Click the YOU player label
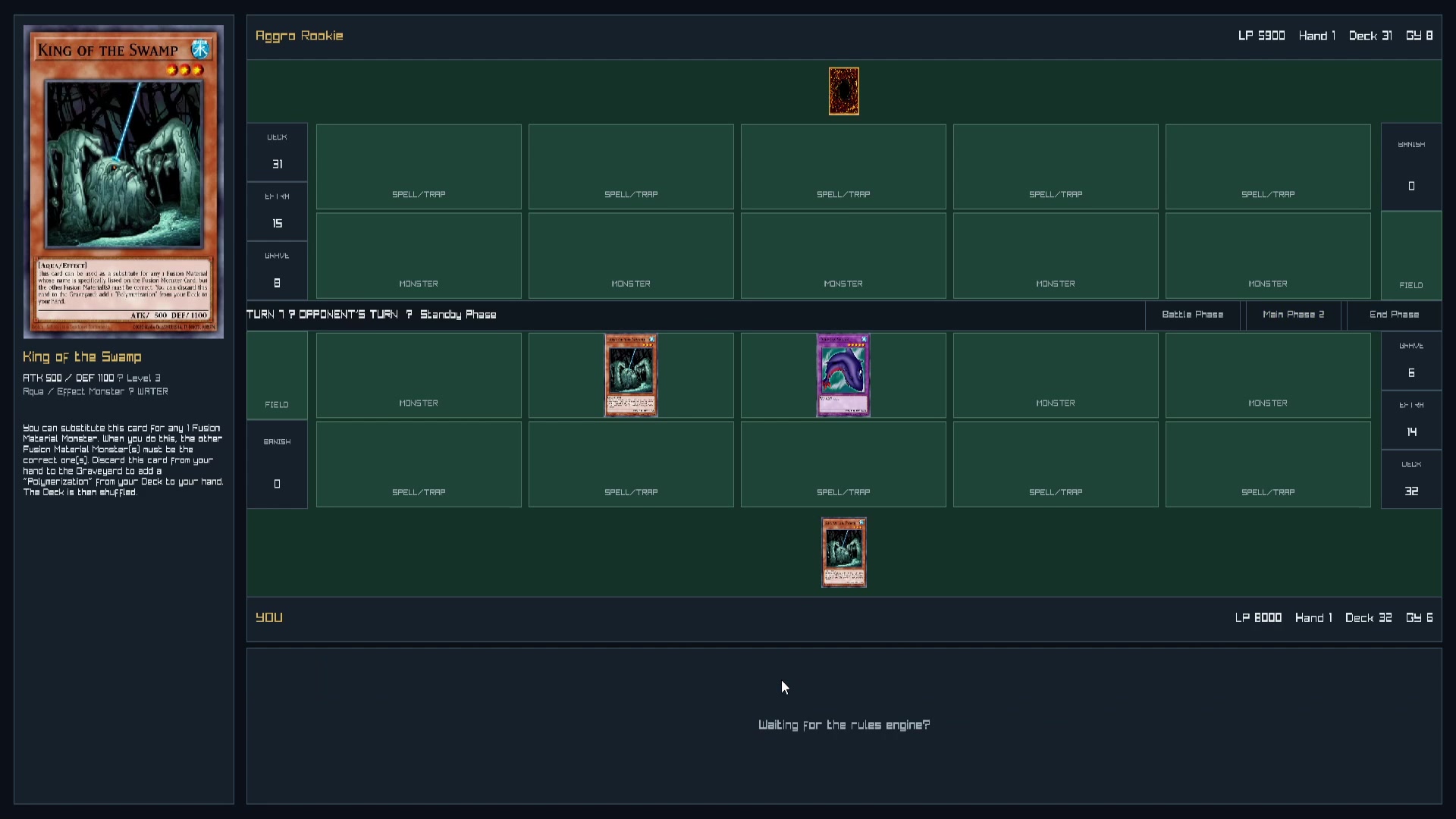 tap(269, 617)
